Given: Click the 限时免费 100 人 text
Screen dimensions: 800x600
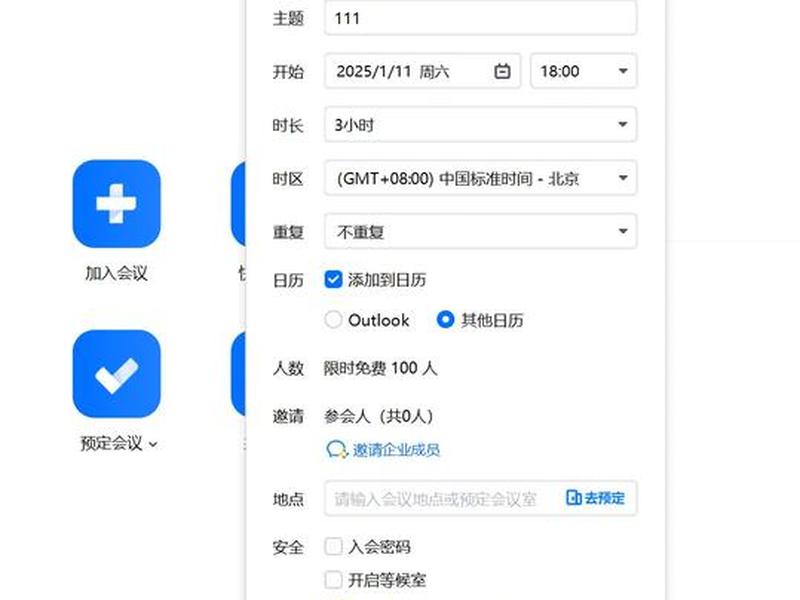Looking at the screenshot, I should (x=380, y=368).
